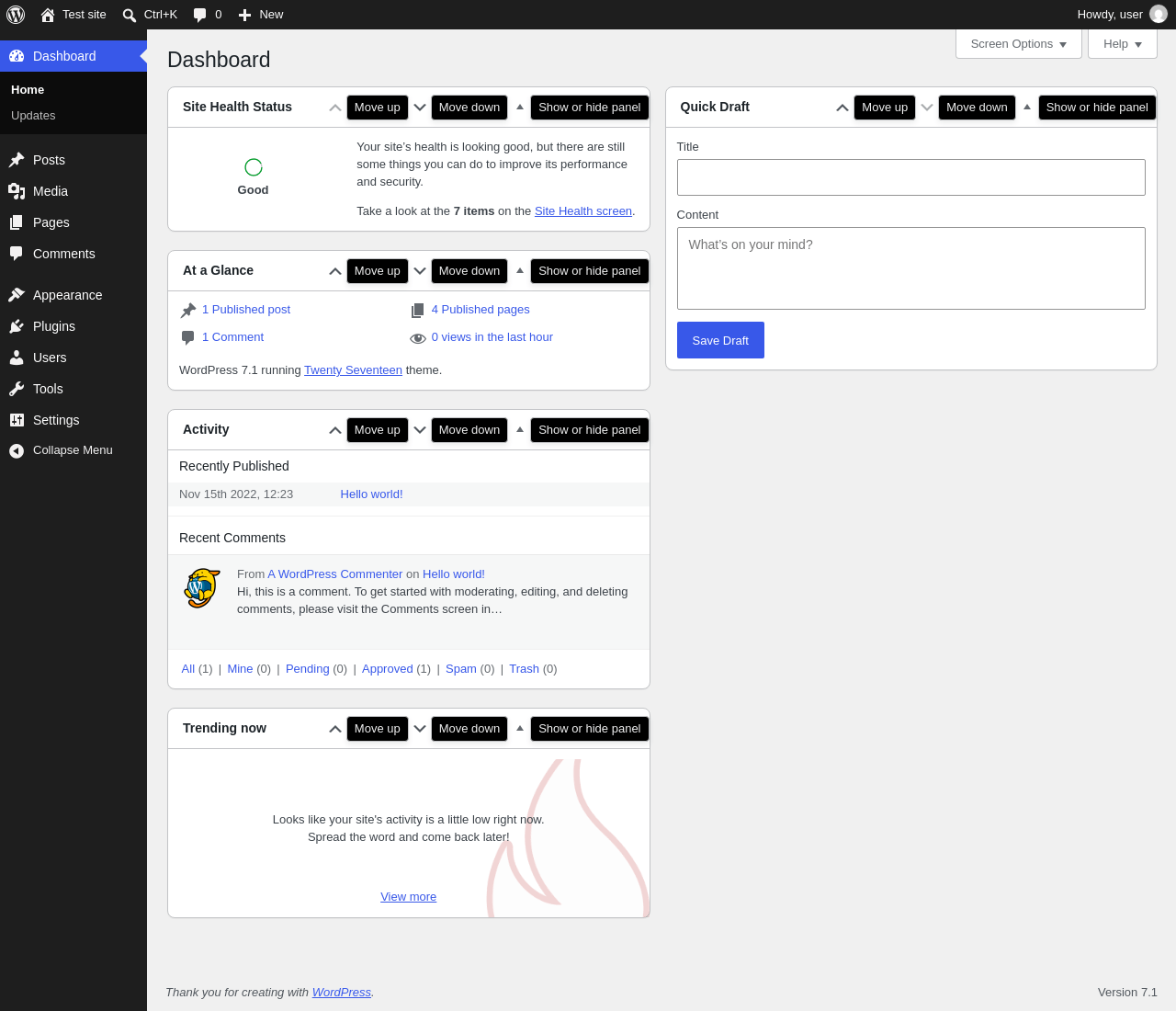Open the Site Health screen link

[x=583, y=211]
